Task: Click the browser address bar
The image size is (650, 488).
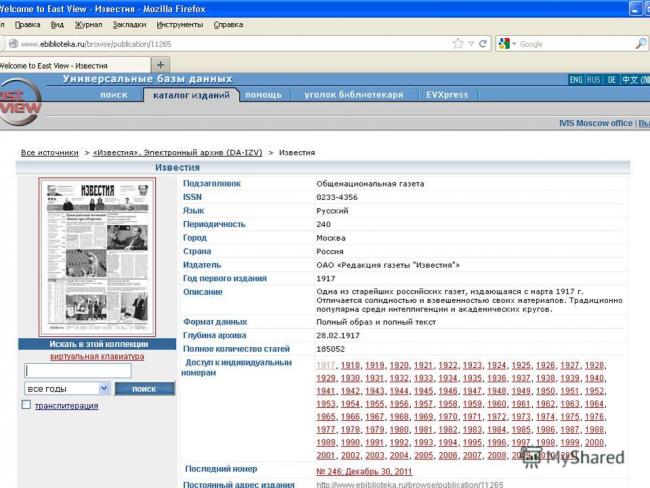Action: pos(234,44)
